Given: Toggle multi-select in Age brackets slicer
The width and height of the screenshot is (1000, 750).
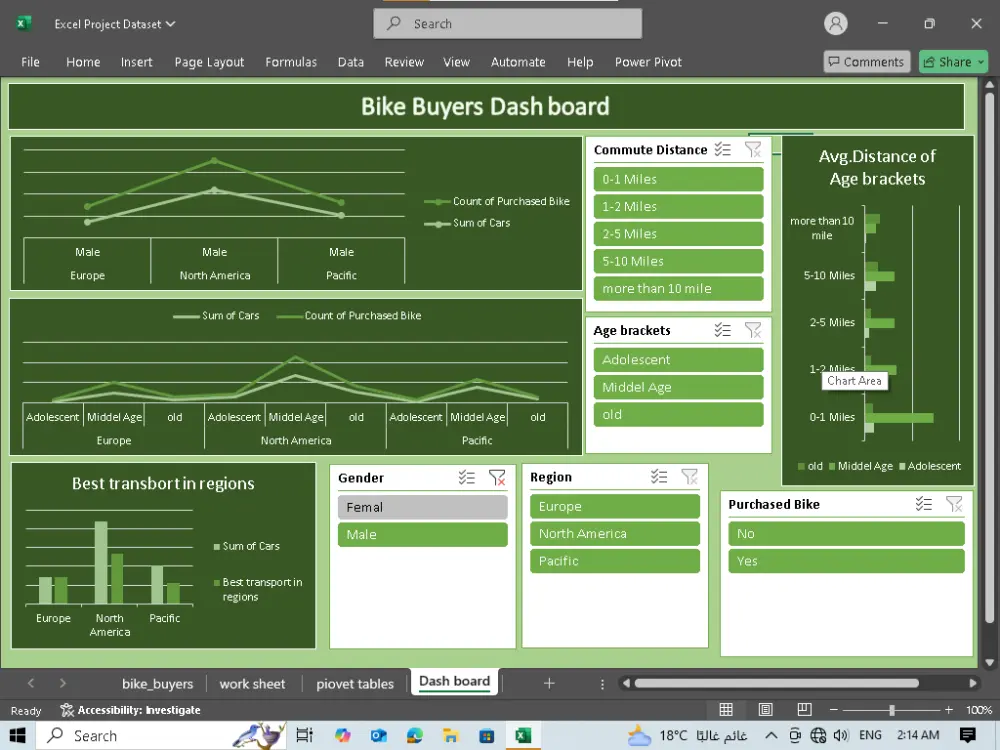Looking at the screenshot, I should click(x=723, y=330).
